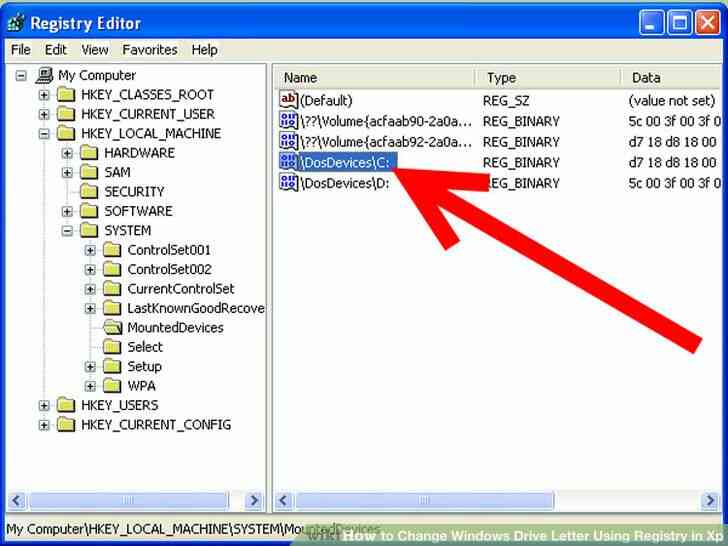Expand the ControlSet002 key
This screenshot has height=546, width=728.
91,270
